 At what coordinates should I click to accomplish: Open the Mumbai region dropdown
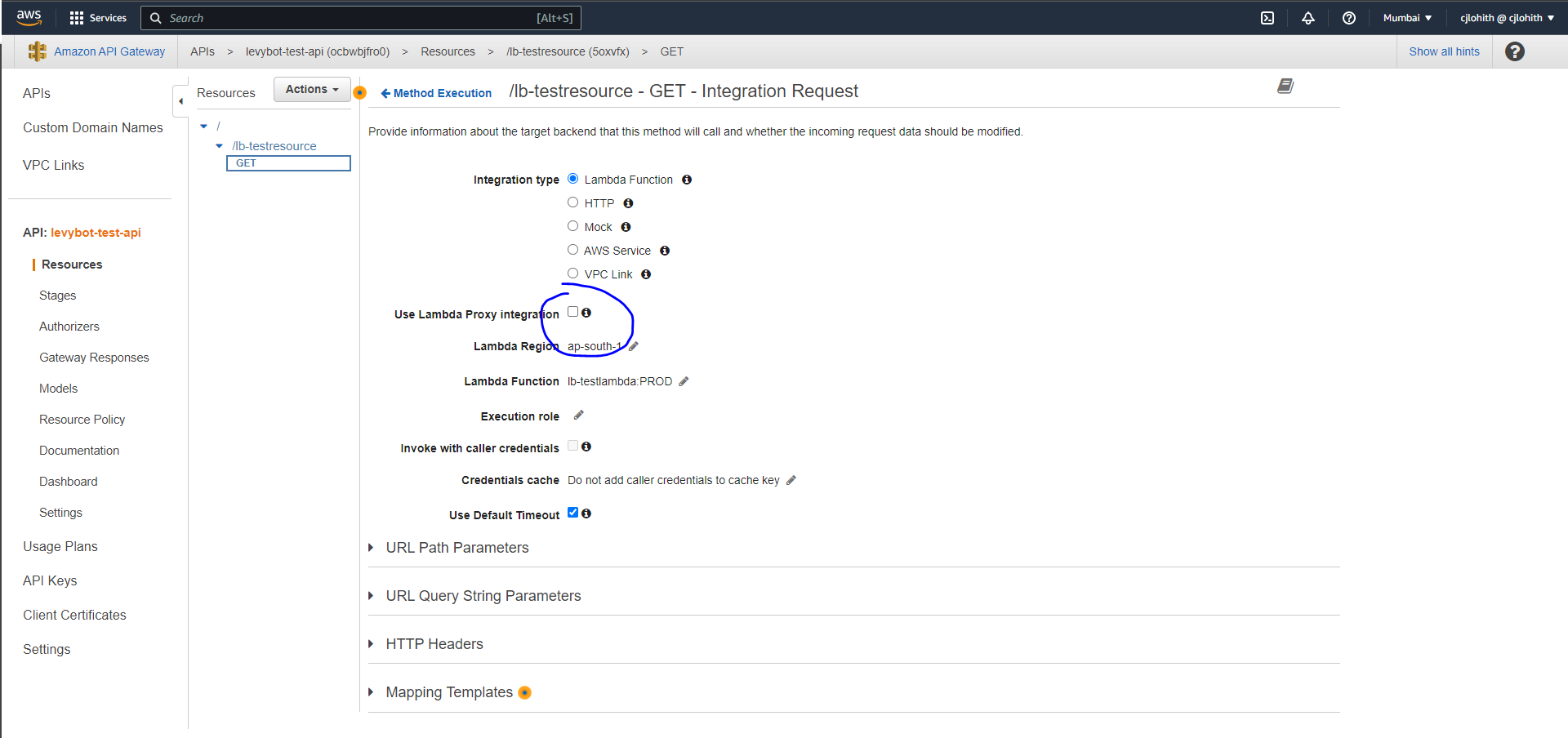tap(1407, 18)
